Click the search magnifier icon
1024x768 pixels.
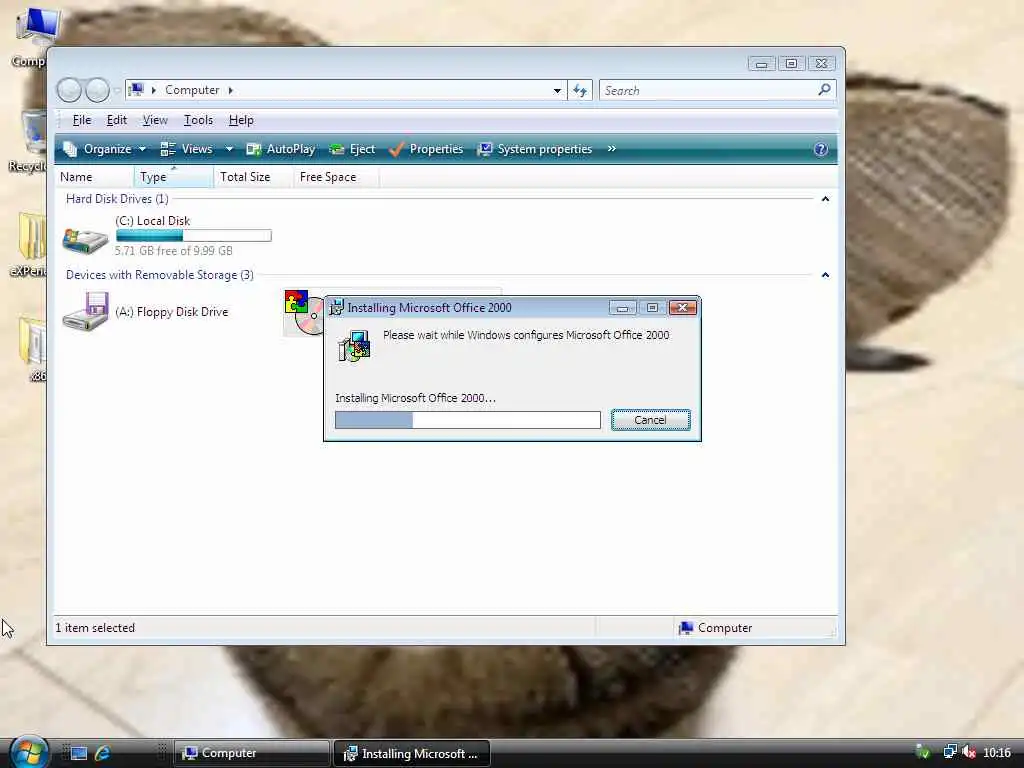(x=824, y=89)
